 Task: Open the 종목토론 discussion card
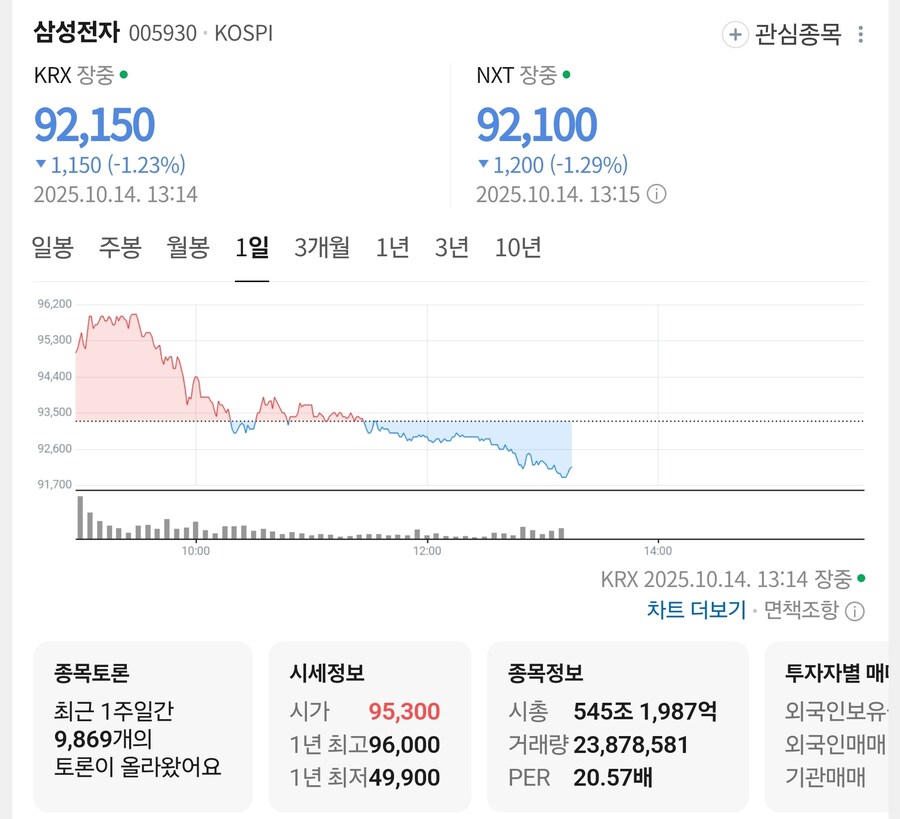tap(142, 725)
